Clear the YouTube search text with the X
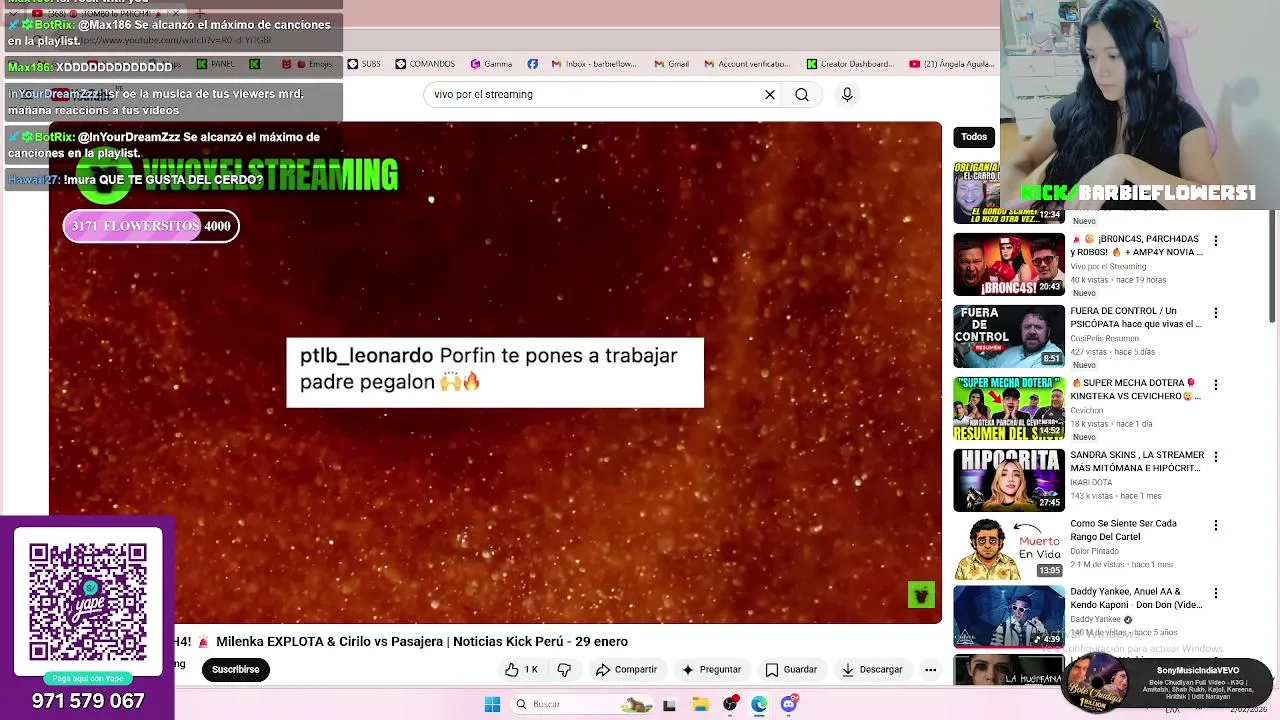Image resolution: width=1280 pixels, height=720 pixels. coord(770,94)
